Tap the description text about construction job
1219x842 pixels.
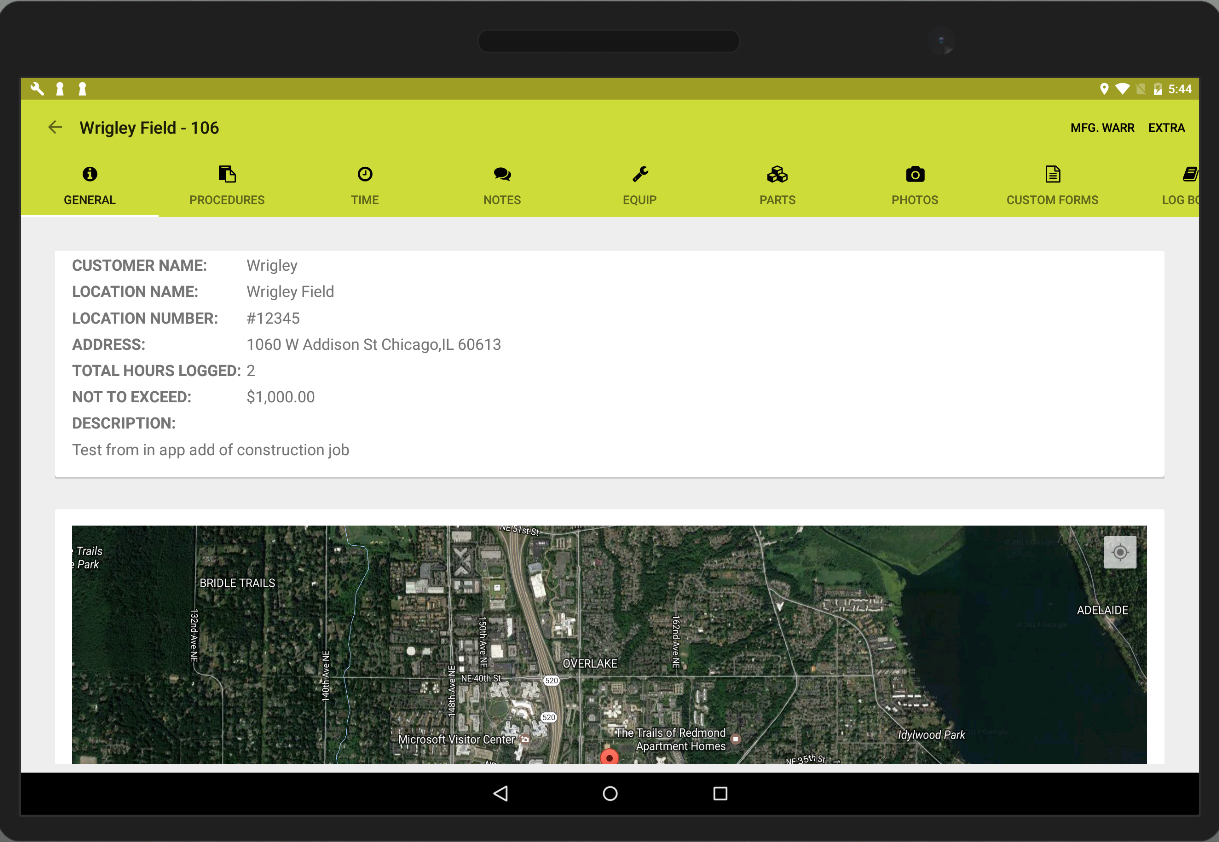pyautogui.click(x=211, y=450)
